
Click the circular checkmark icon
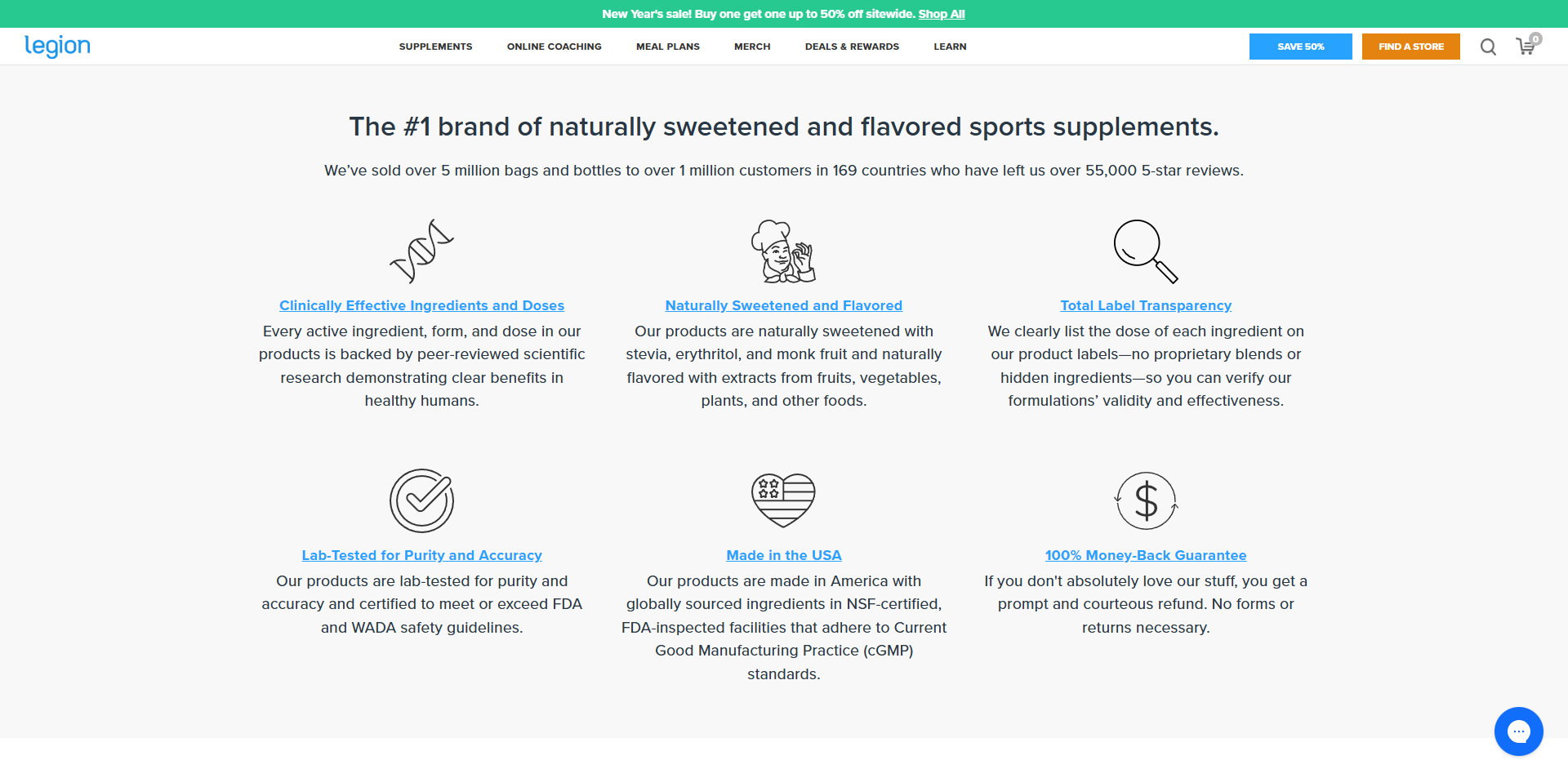click(421, 500)
